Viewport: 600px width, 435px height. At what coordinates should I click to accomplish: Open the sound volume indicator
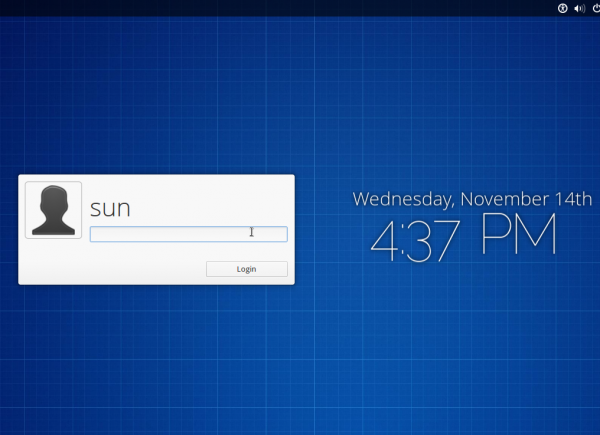tap(580, 8)
